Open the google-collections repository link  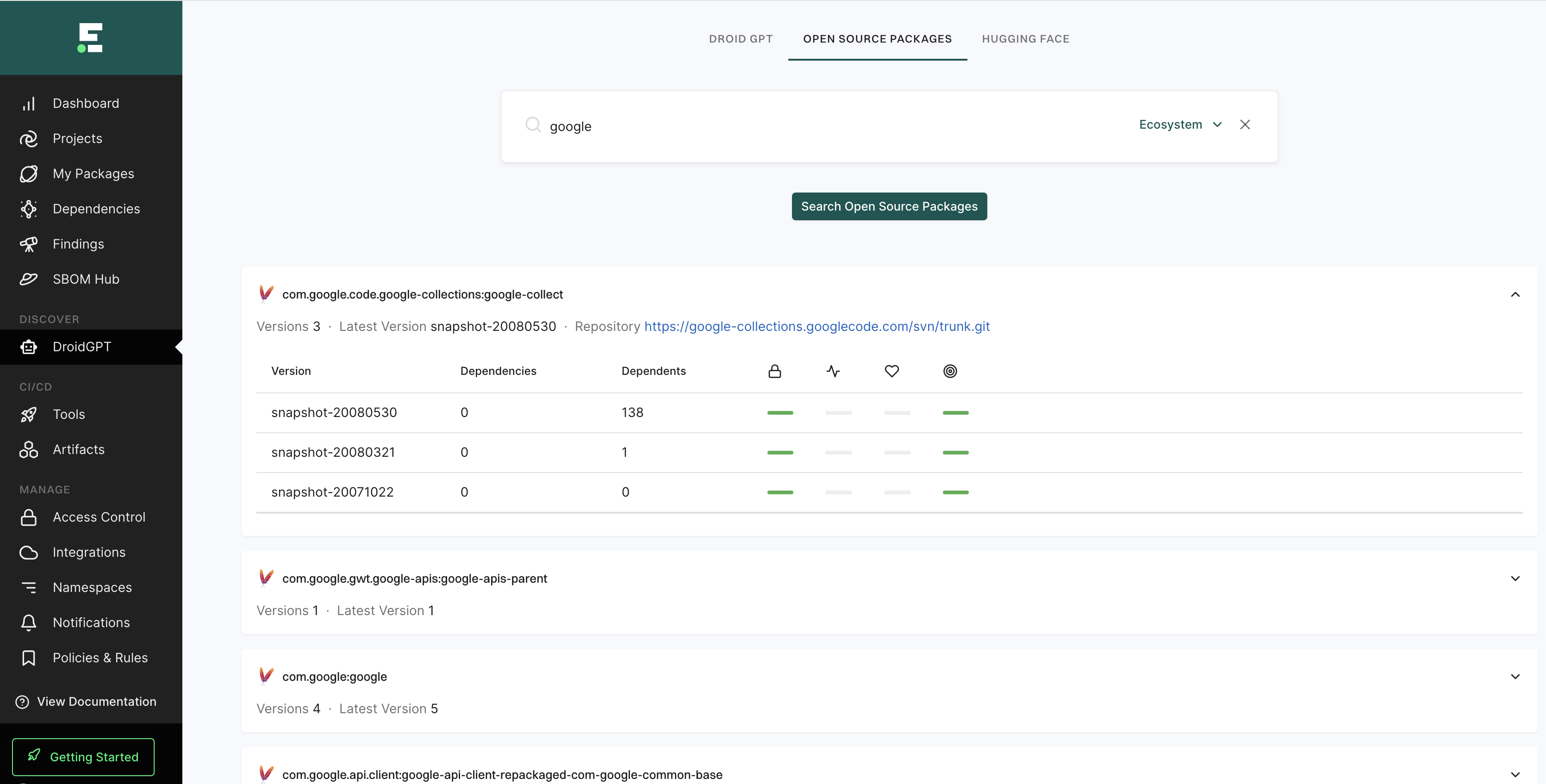(817, 326)
